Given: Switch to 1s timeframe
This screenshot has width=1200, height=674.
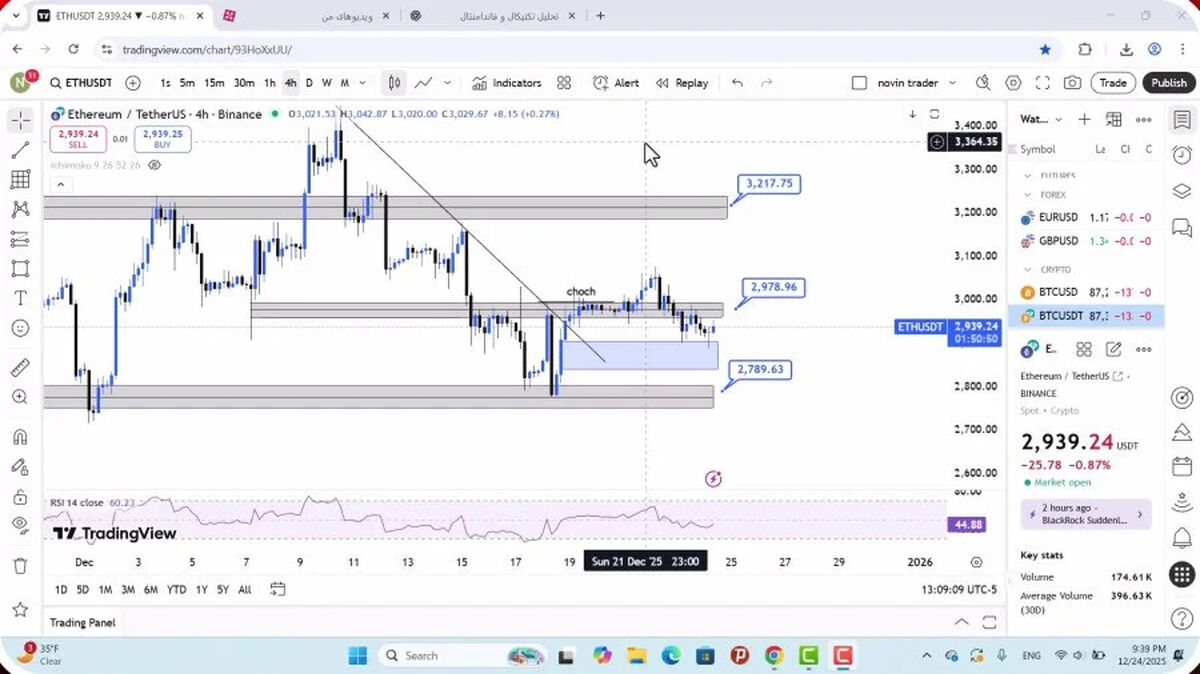Looking at the screenshot, I should [165, 83].
